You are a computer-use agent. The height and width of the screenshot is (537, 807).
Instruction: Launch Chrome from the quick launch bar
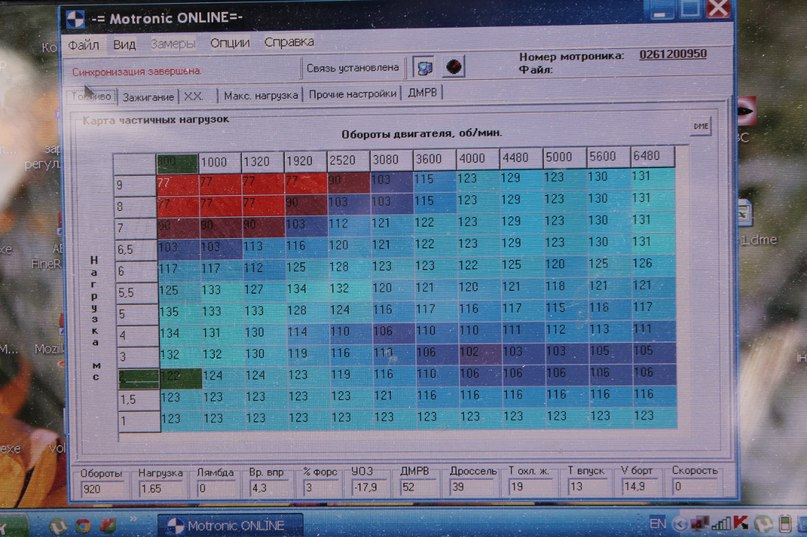point(82,526)
